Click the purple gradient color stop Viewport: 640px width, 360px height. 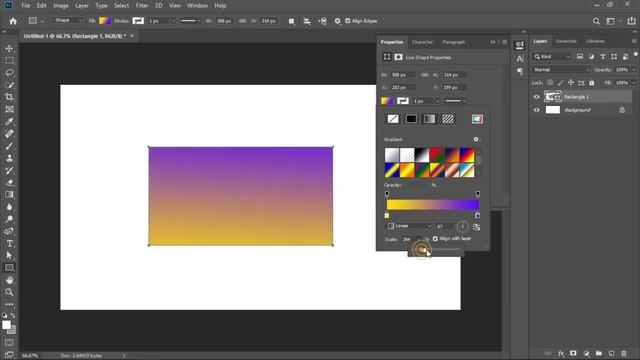tap(477, 216)
